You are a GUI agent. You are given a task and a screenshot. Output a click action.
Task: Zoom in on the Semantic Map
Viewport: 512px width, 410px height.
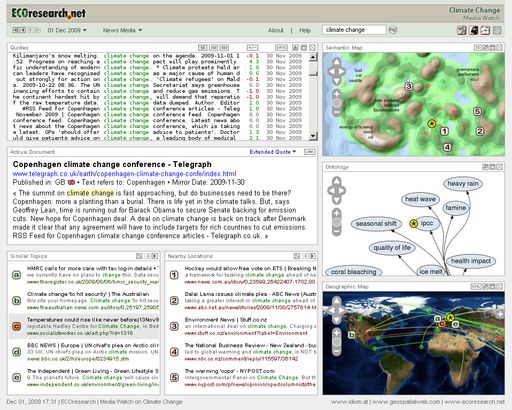point(337,94)
